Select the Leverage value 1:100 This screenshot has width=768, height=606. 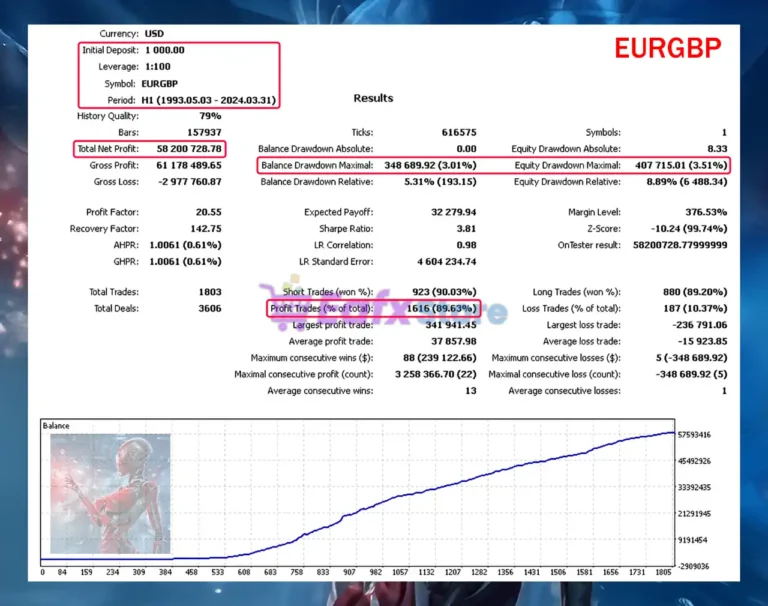click(158, 67)
